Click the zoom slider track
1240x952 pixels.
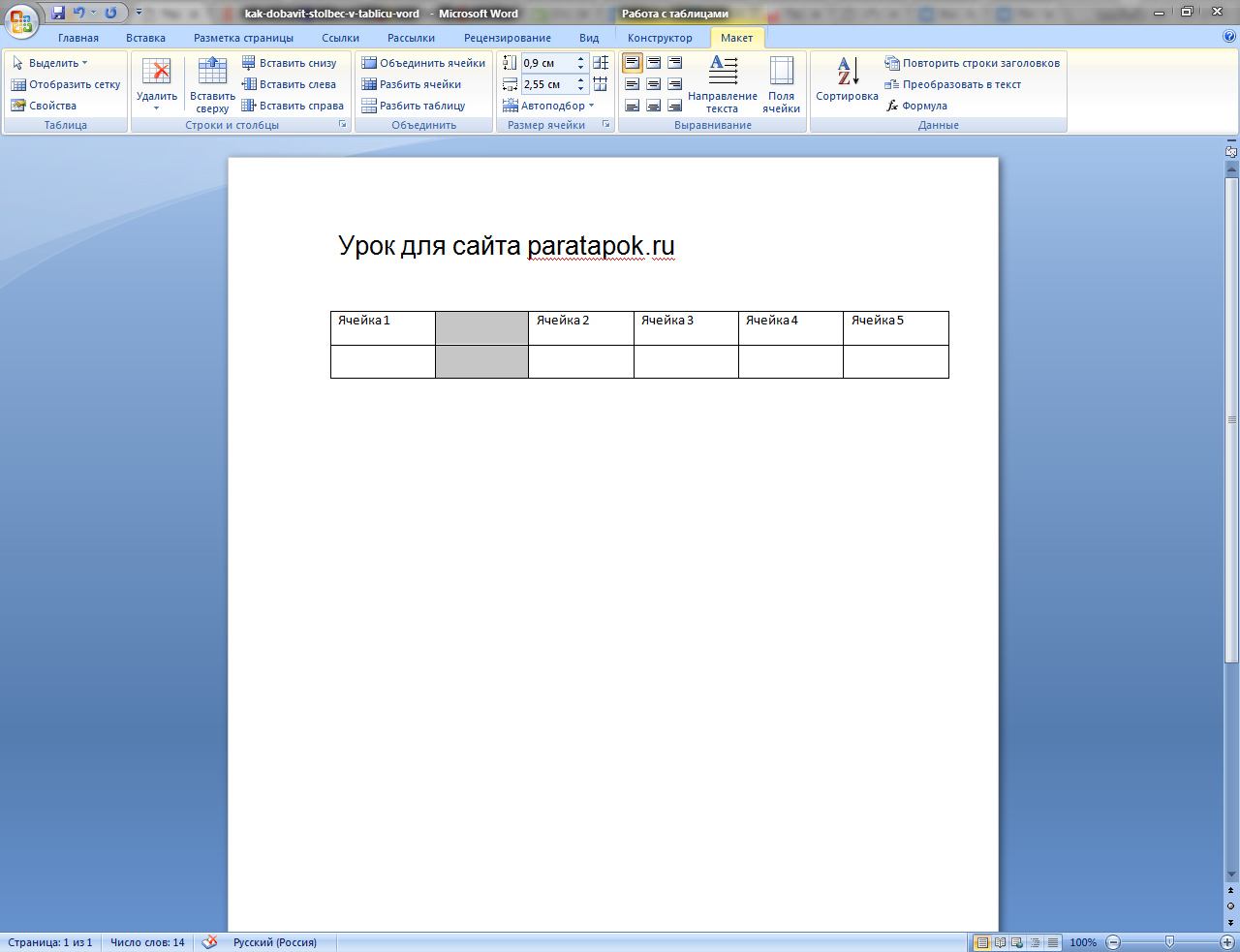[x=1169, y=942]
